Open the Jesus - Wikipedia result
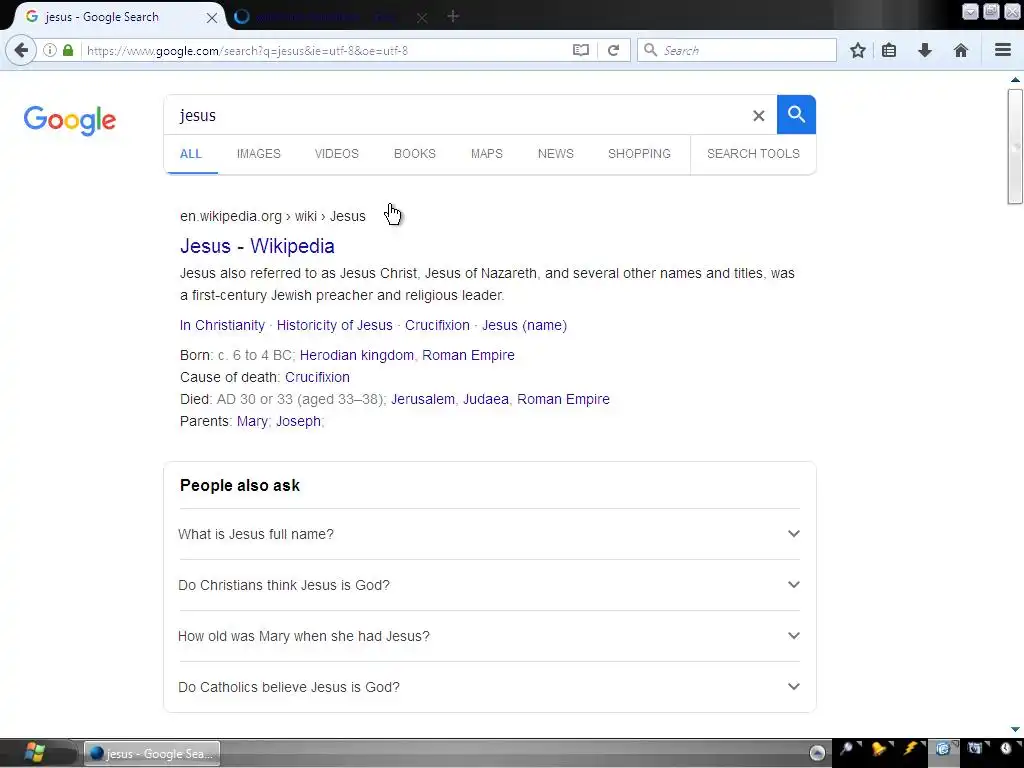1024x768 pixels. coord(257,246)
